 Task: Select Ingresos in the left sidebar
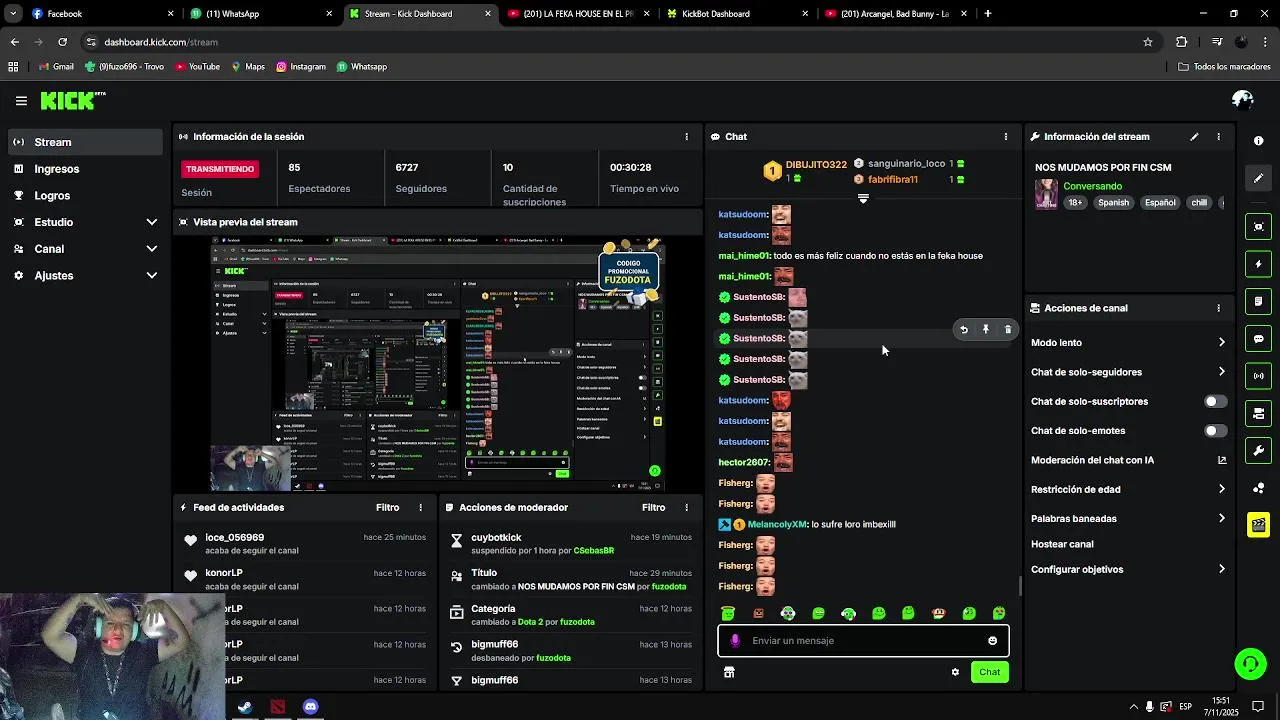(x=85, y=169)
